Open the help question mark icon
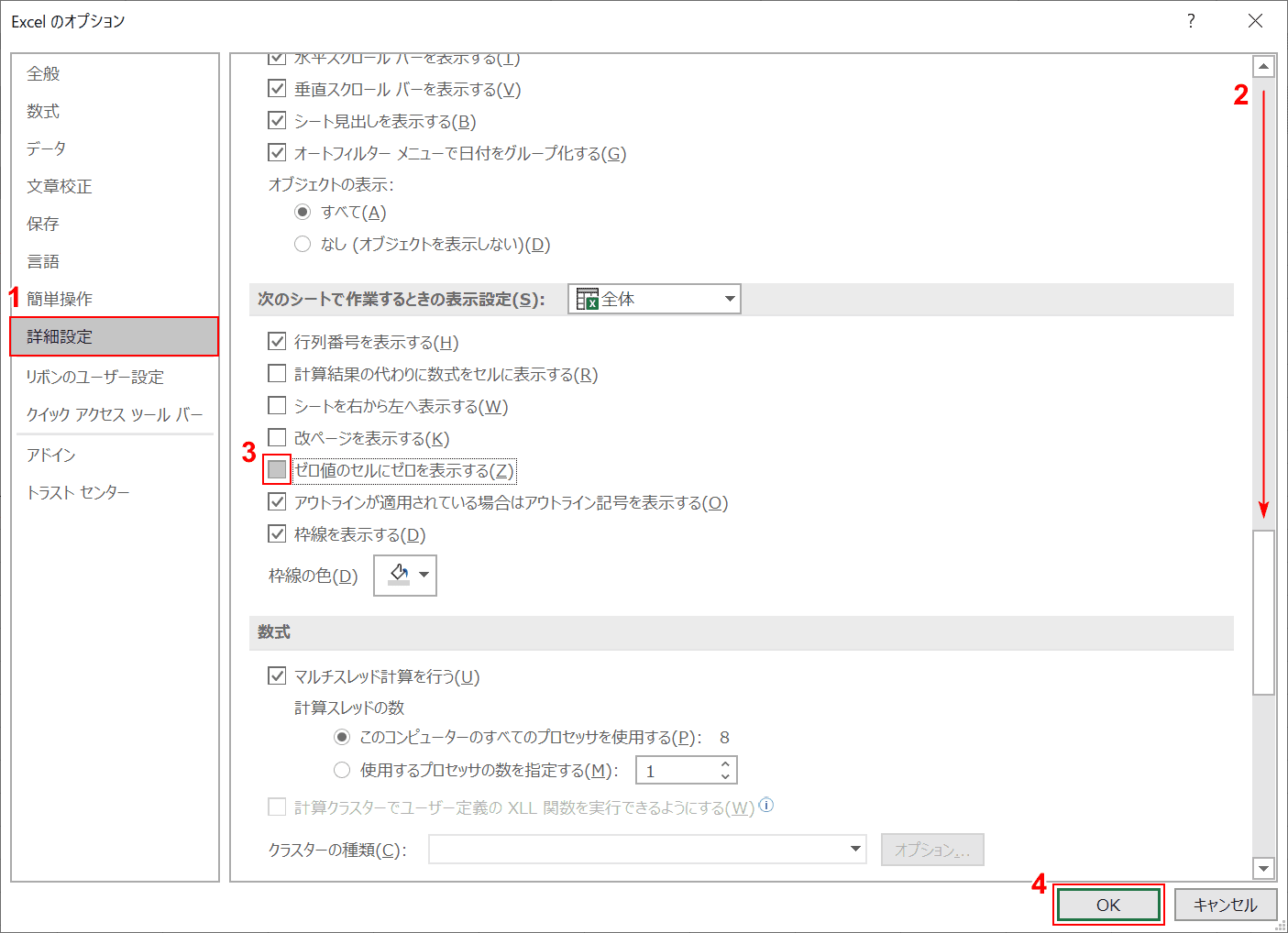This screenshot has height=933, width=1288. click(x=1191, y=21)
